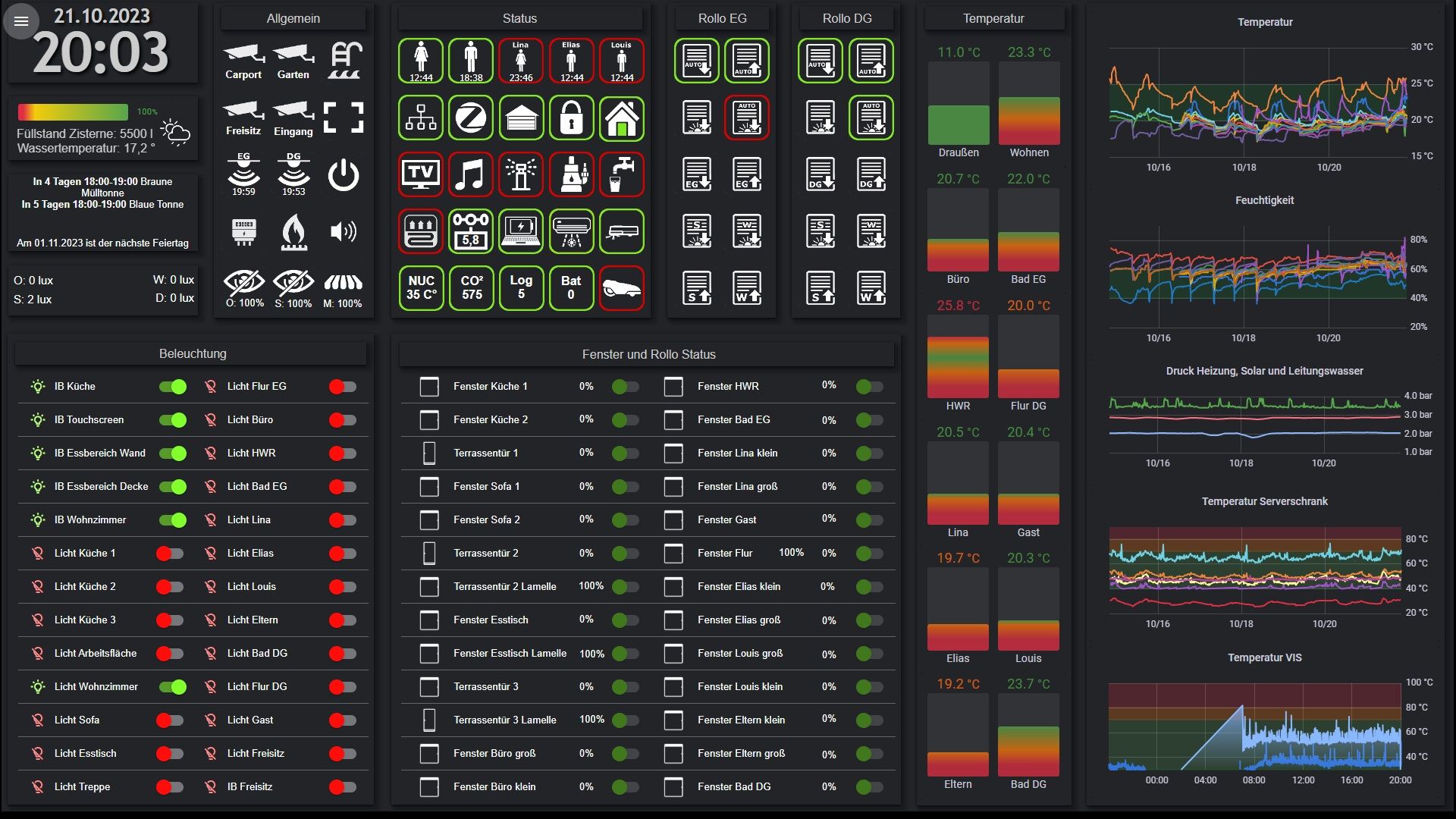
Task: Click the music note status icon
Action: 471,174
